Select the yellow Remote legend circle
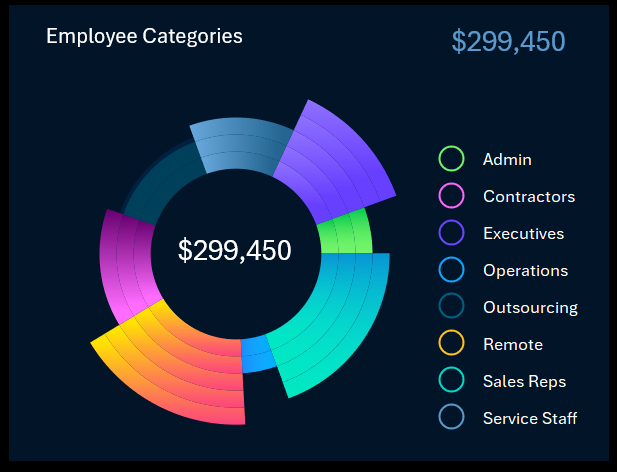This screenshot has width=617, height=472. tap(451, 344)
